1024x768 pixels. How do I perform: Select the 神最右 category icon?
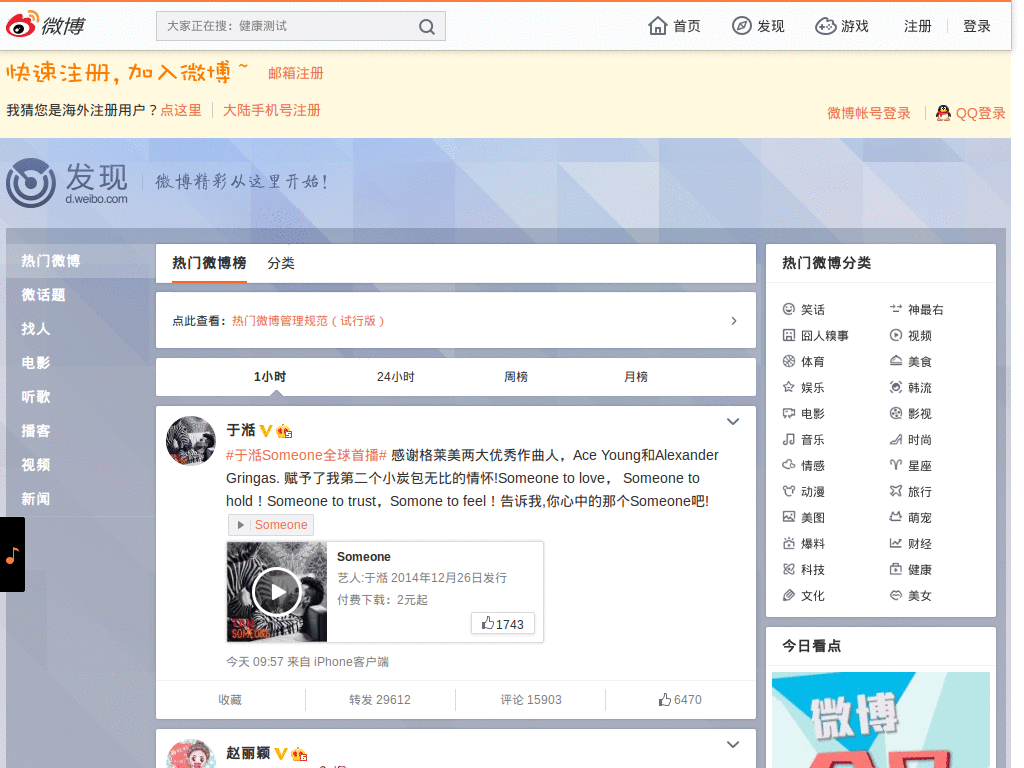pos(896,309)
